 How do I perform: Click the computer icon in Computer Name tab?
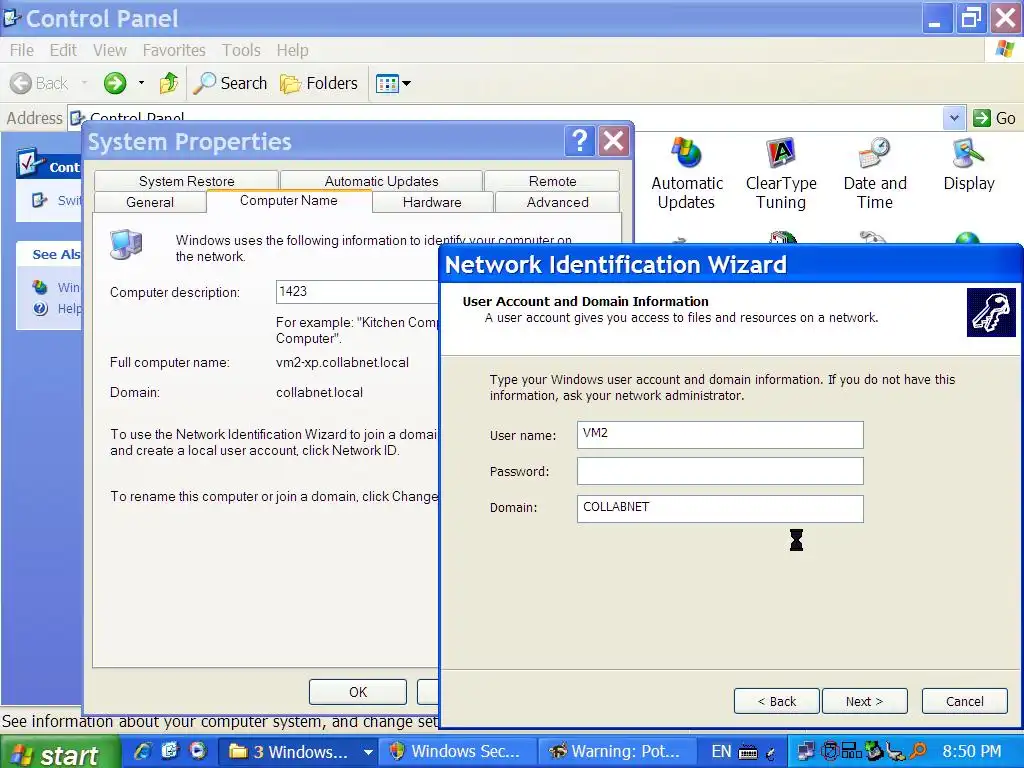coord(126,245)
